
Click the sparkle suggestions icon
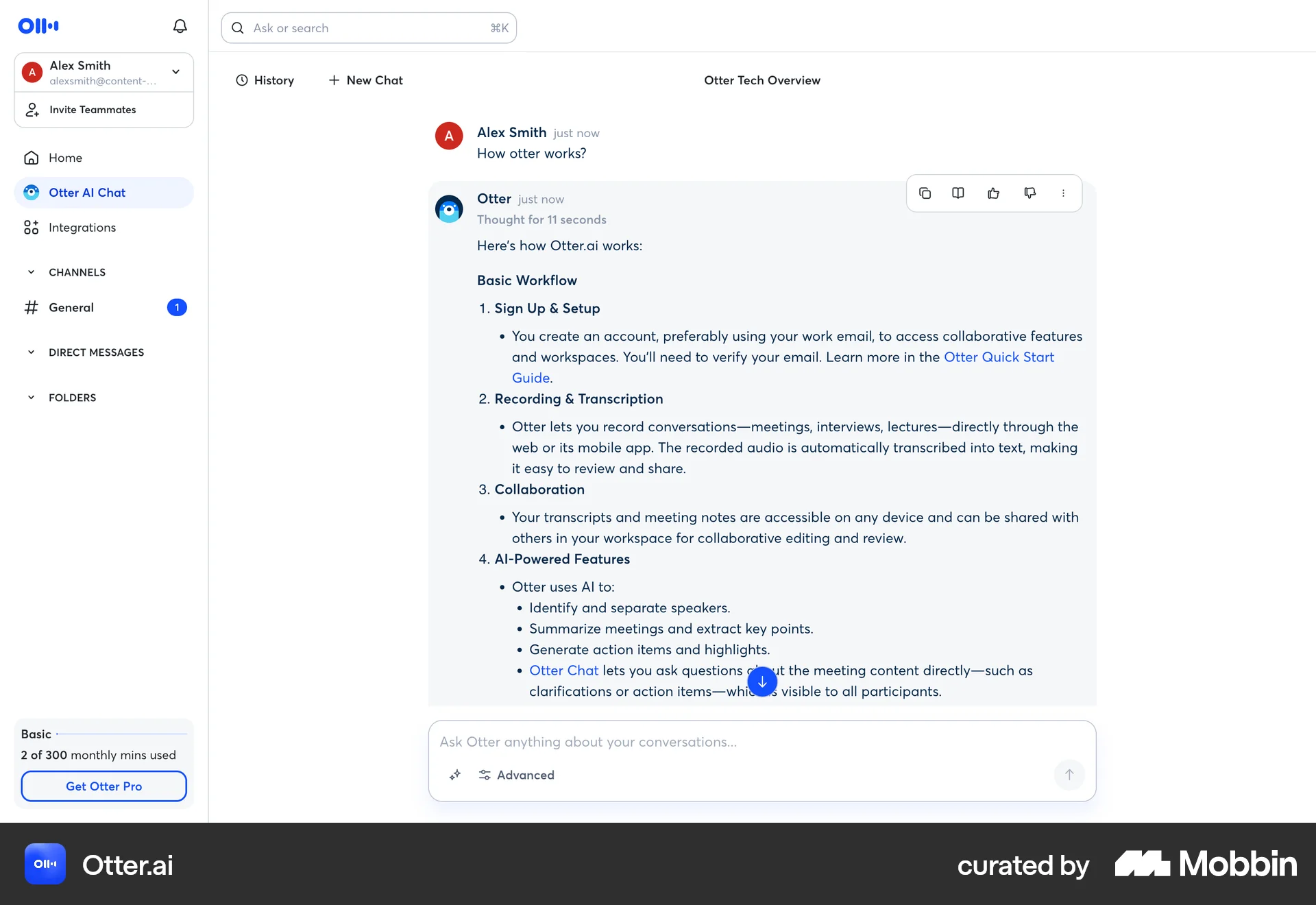click(455, 775)
